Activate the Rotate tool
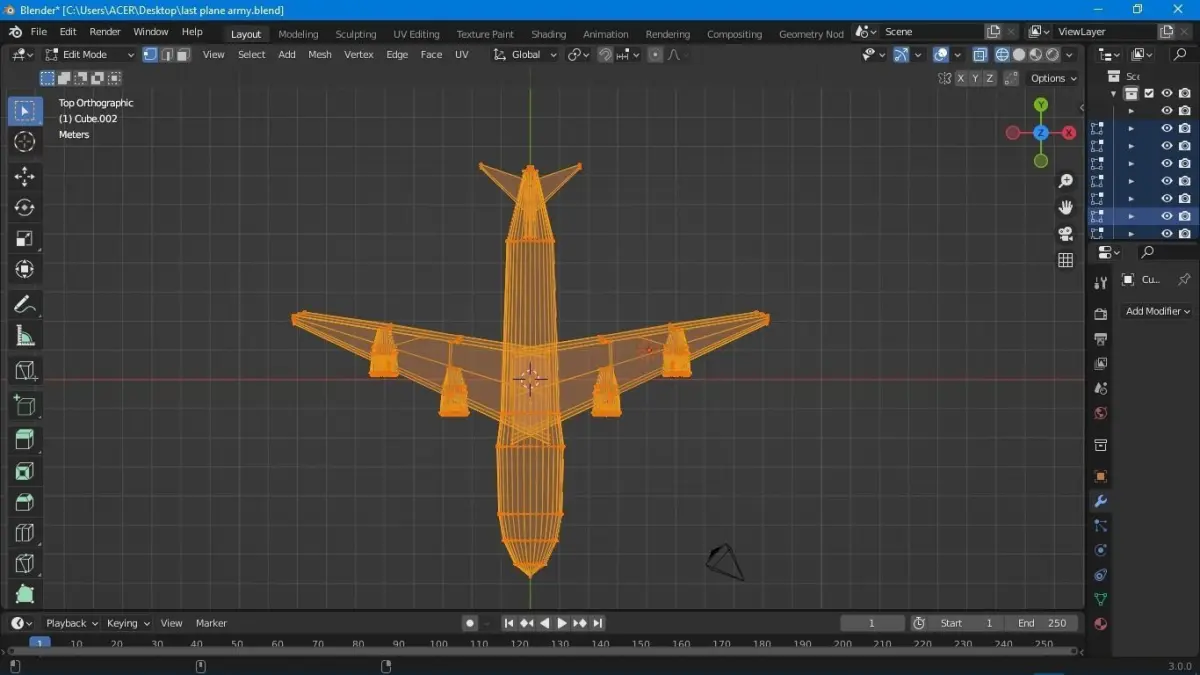This screenshot has height=675, width=1200. [25, 208]
